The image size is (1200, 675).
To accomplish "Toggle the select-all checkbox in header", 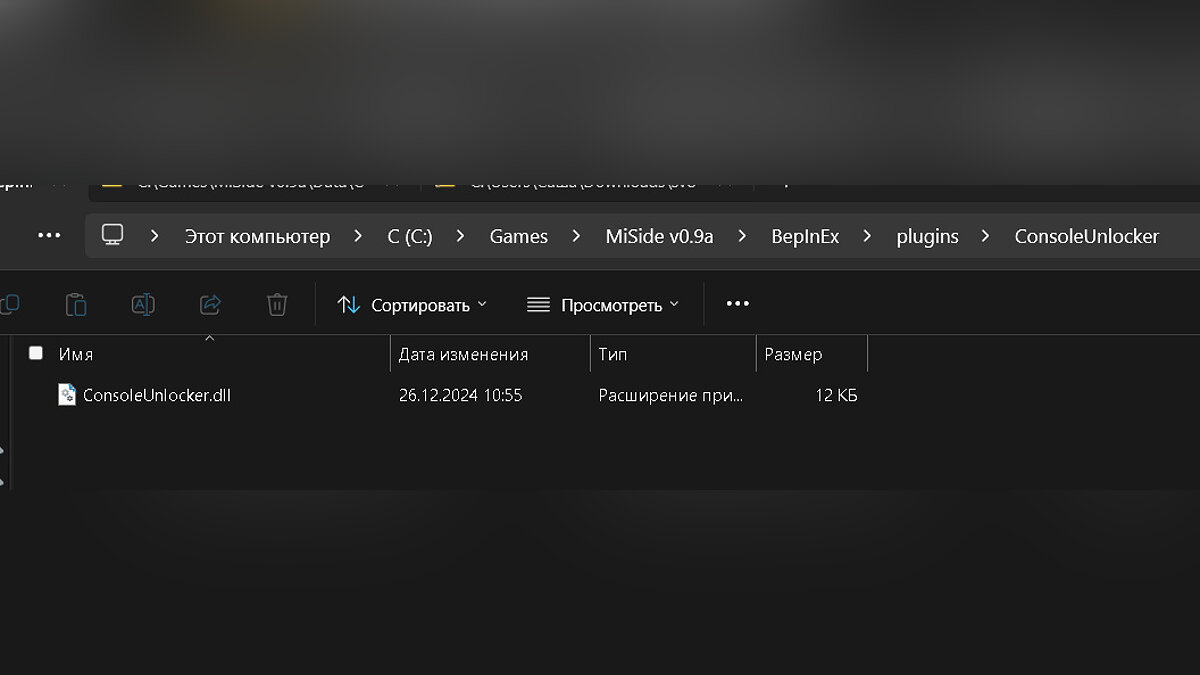I will click(36, 353).
